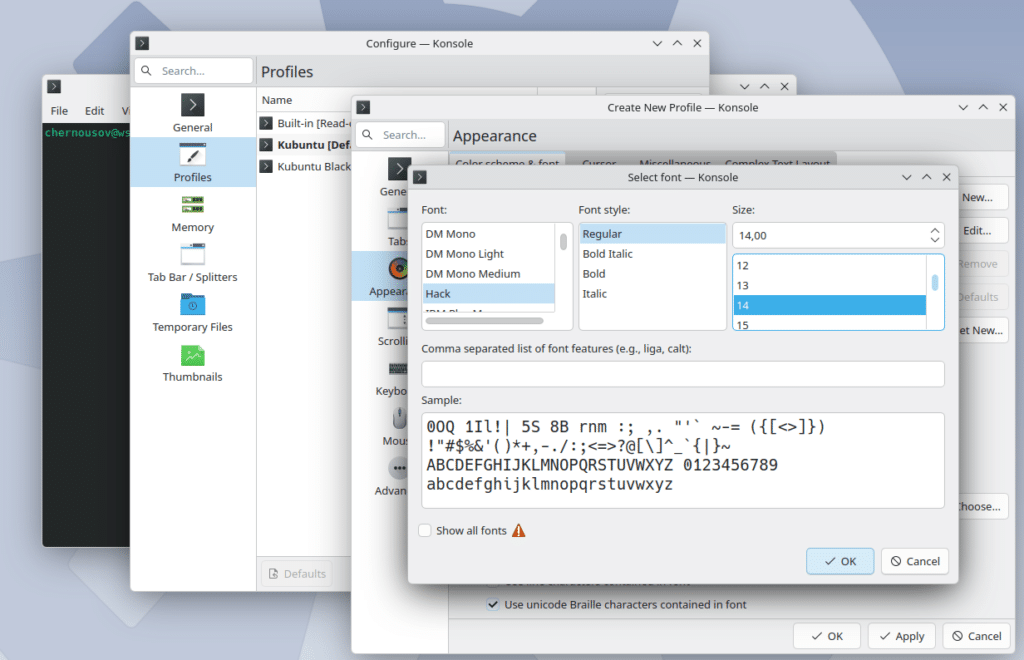The image size is (1024, 660).
Task: Open Appearance page in Create New Profile sidebar
Action: click(x=389, y=276)
